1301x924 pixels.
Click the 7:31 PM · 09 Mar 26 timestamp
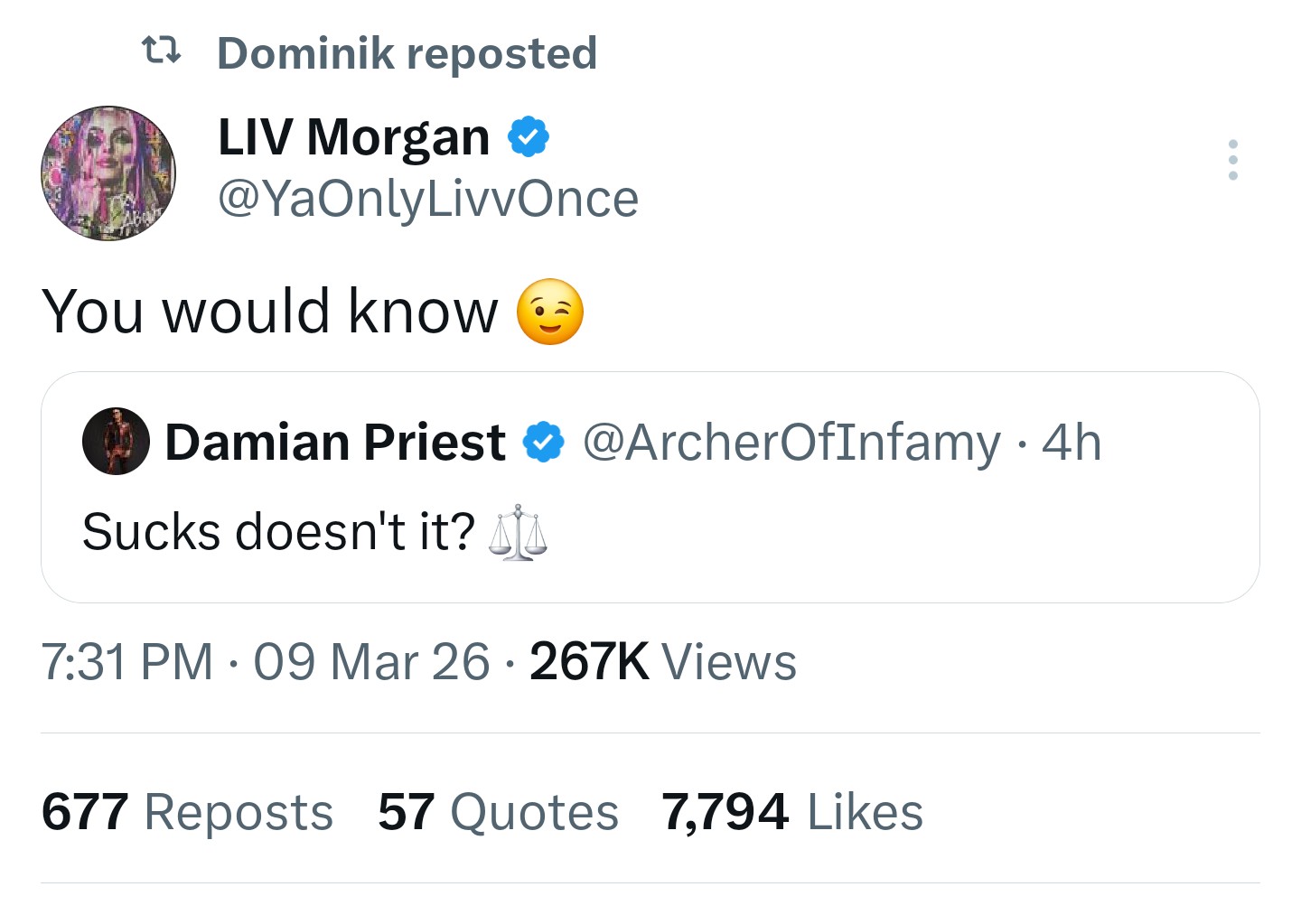pos(266,662)
